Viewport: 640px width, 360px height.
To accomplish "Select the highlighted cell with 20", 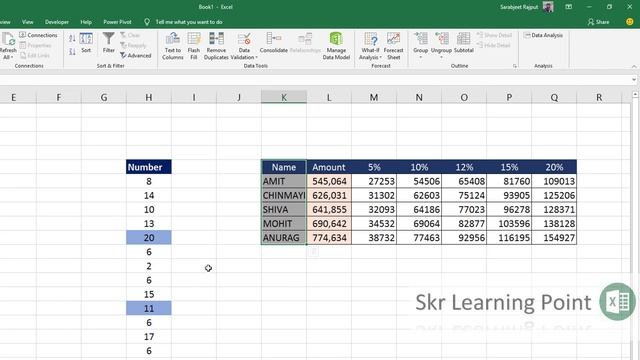I will (x=149, y=238).
